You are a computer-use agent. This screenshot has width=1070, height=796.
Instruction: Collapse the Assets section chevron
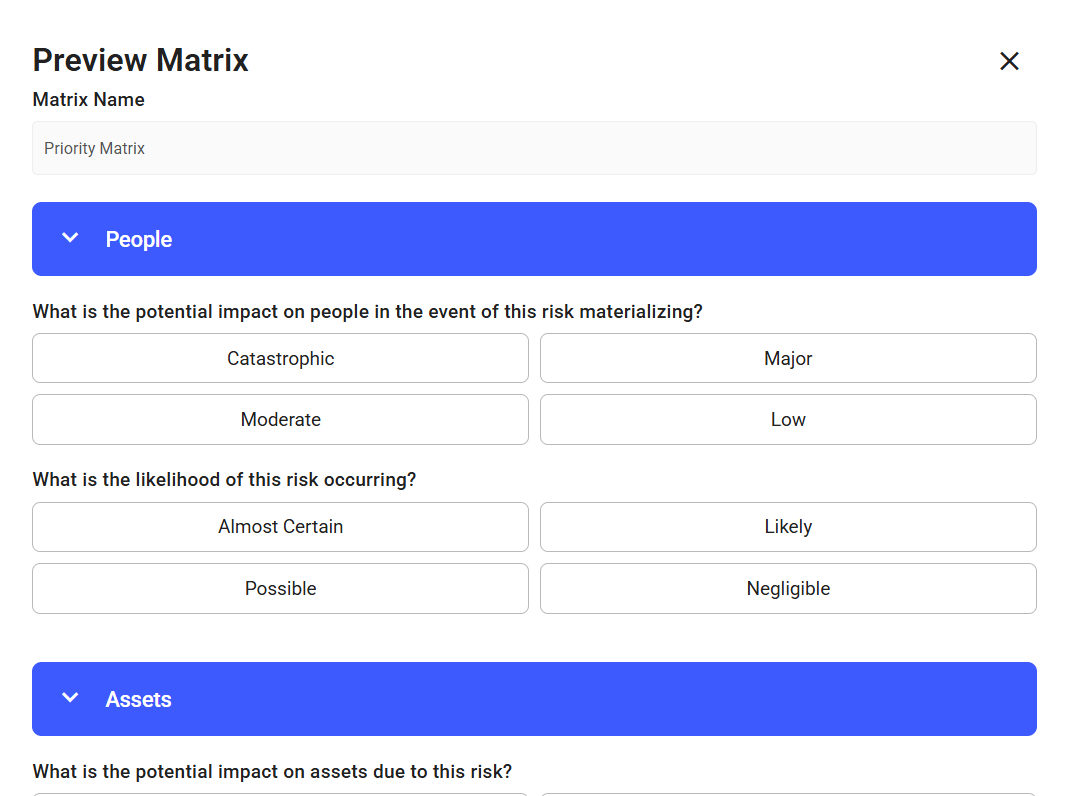(70, 698)
